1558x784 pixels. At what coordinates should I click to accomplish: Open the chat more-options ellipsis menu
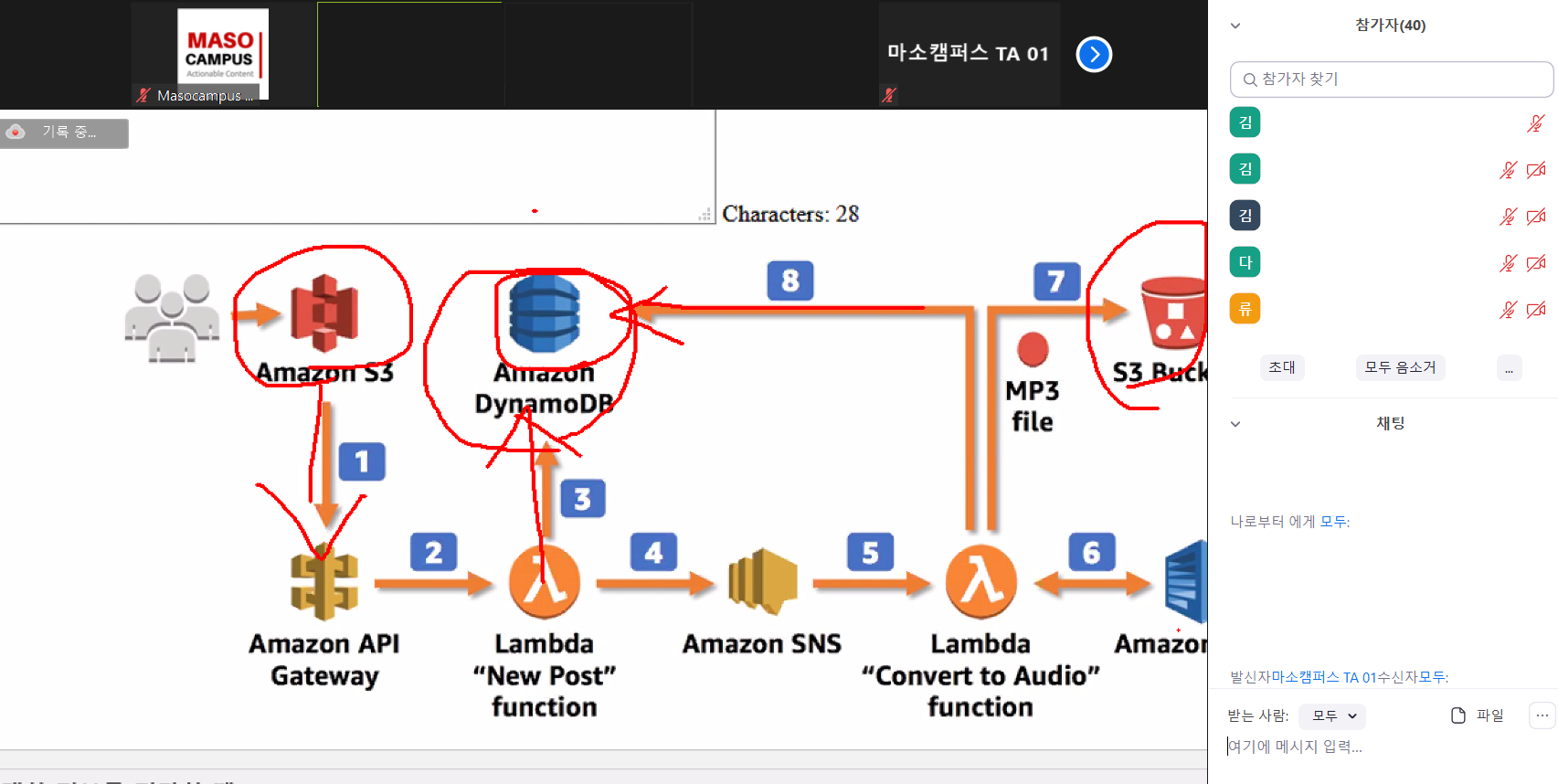[1542, 715]
